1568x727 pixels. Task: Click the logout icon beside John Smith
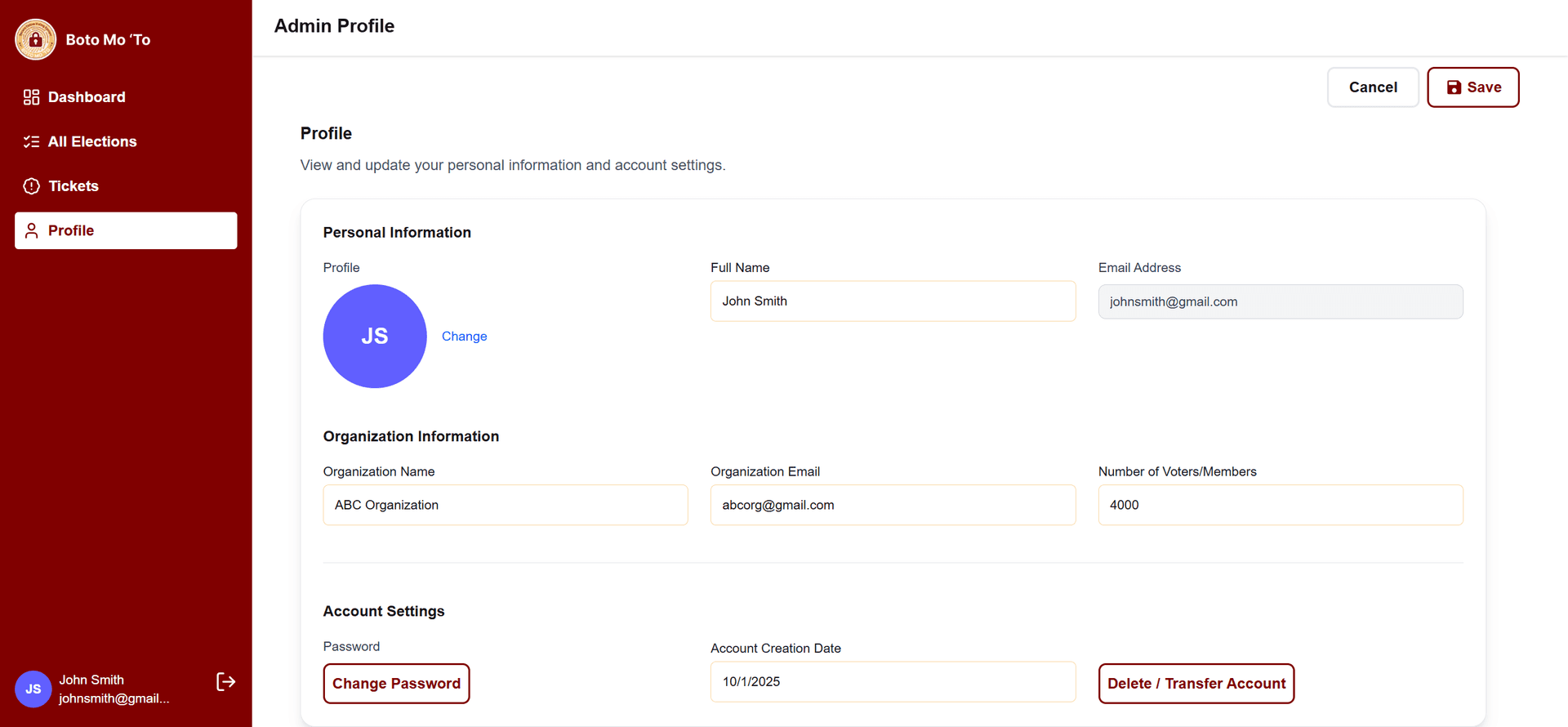(x=225, y=682)
